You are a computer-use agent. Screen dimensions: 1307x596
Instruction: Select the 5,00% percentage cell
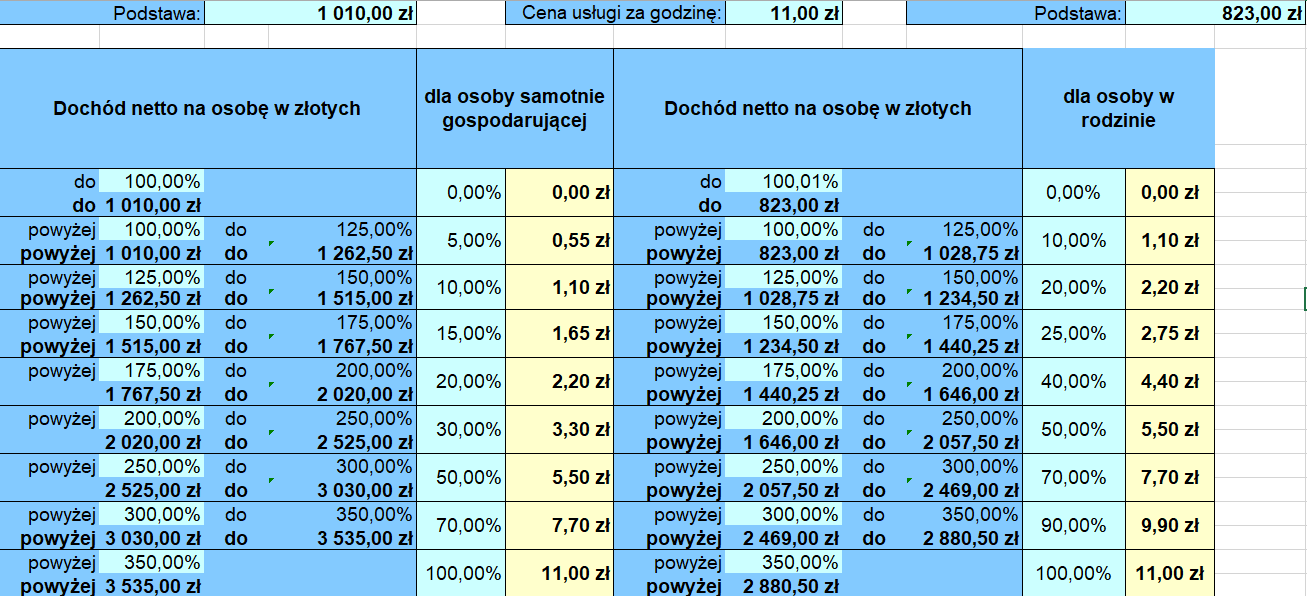click(462, 241)
